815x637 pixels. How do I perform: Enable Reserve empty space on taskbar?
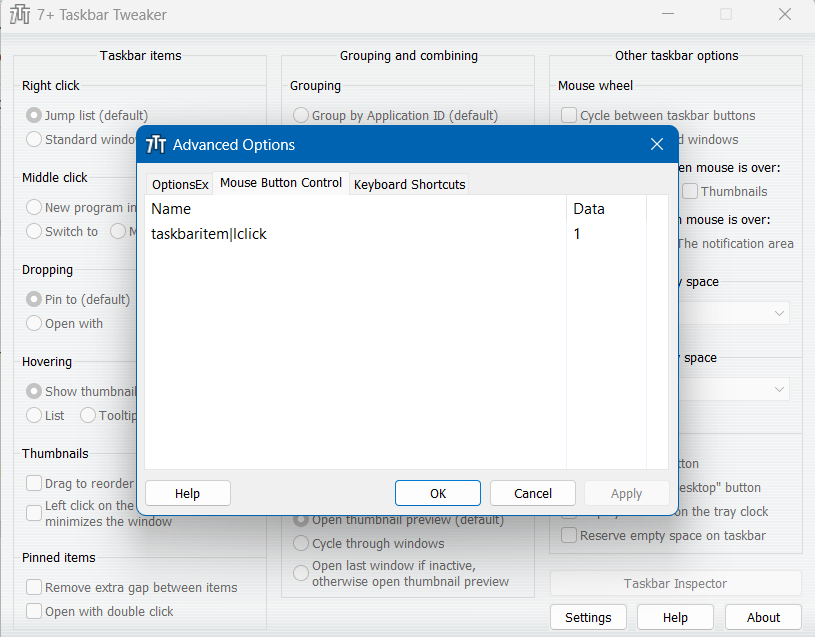coord(569,535)
